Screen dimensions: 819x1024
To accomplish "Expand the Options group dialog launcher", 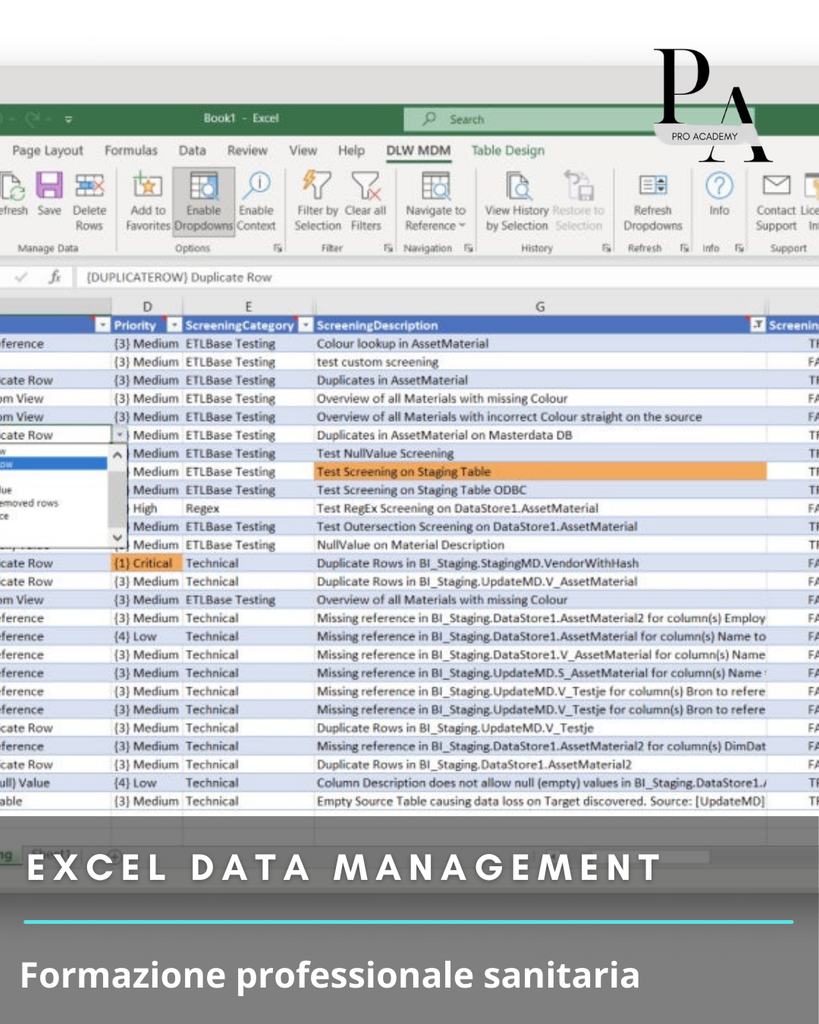I will click(x=278, y=248).
